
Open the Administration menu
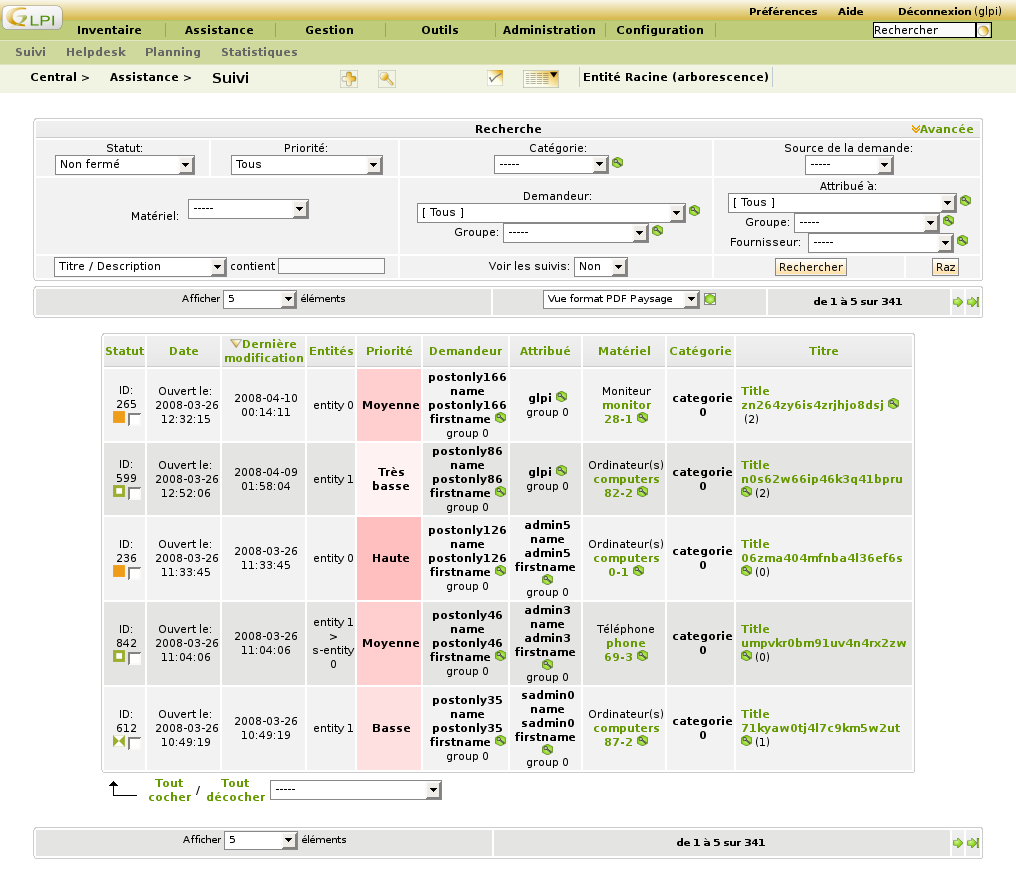[x=549, y=30]
